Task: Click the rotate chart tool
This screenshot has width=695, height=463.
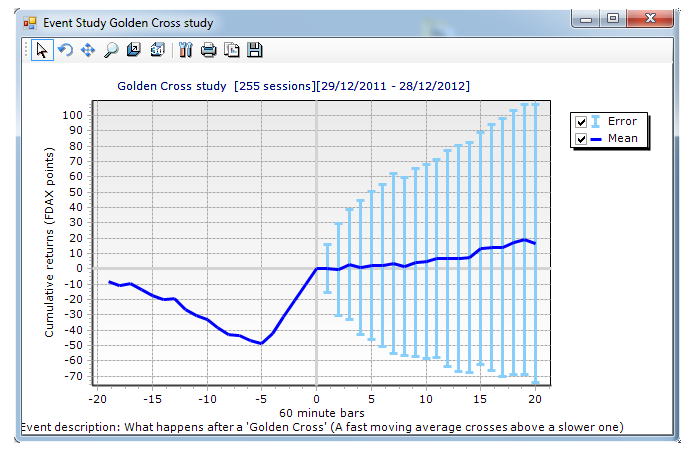Action: 65,50
